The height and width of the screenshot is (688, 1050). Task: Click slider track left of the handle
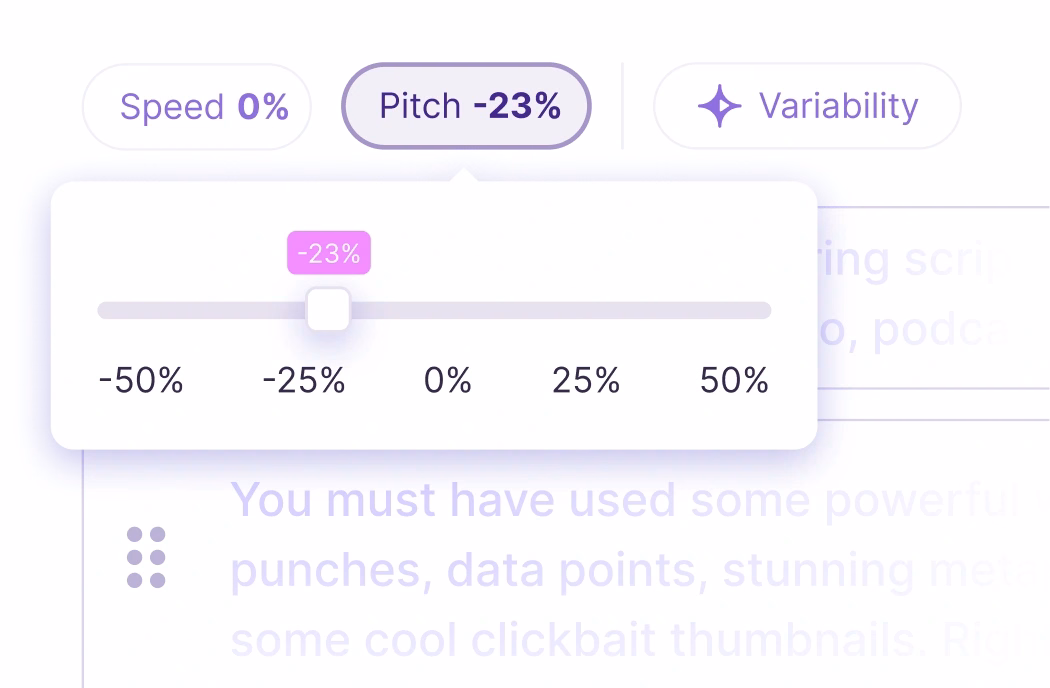(200, 310)
